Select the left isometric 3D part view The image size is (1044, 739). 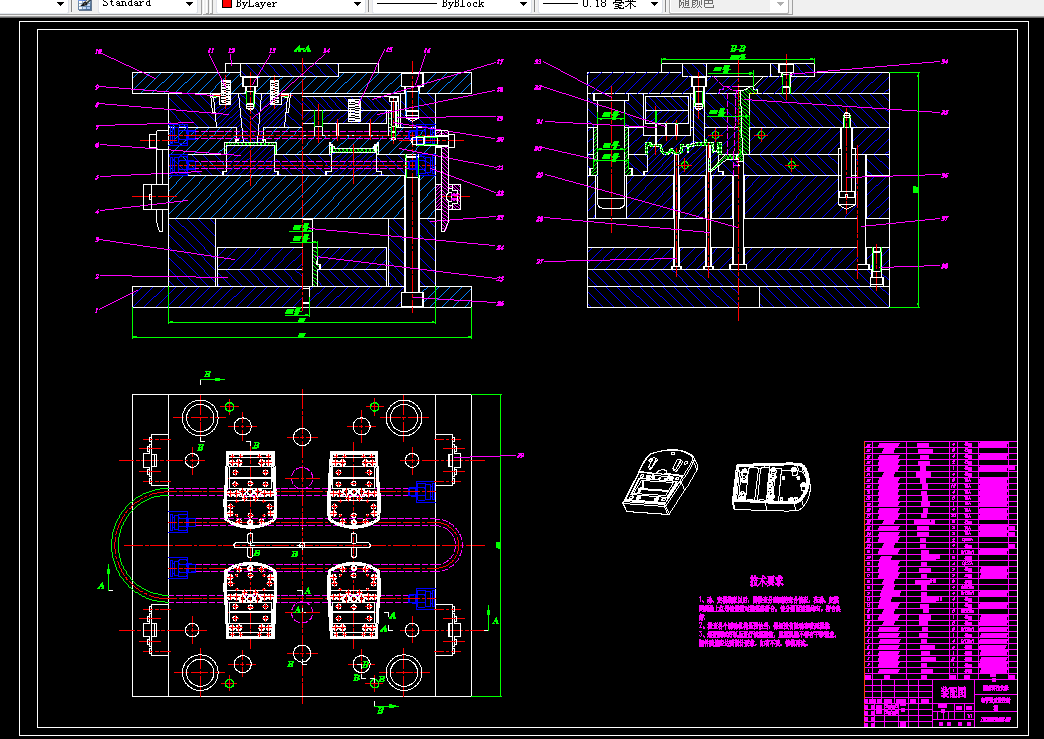point(660,481)
